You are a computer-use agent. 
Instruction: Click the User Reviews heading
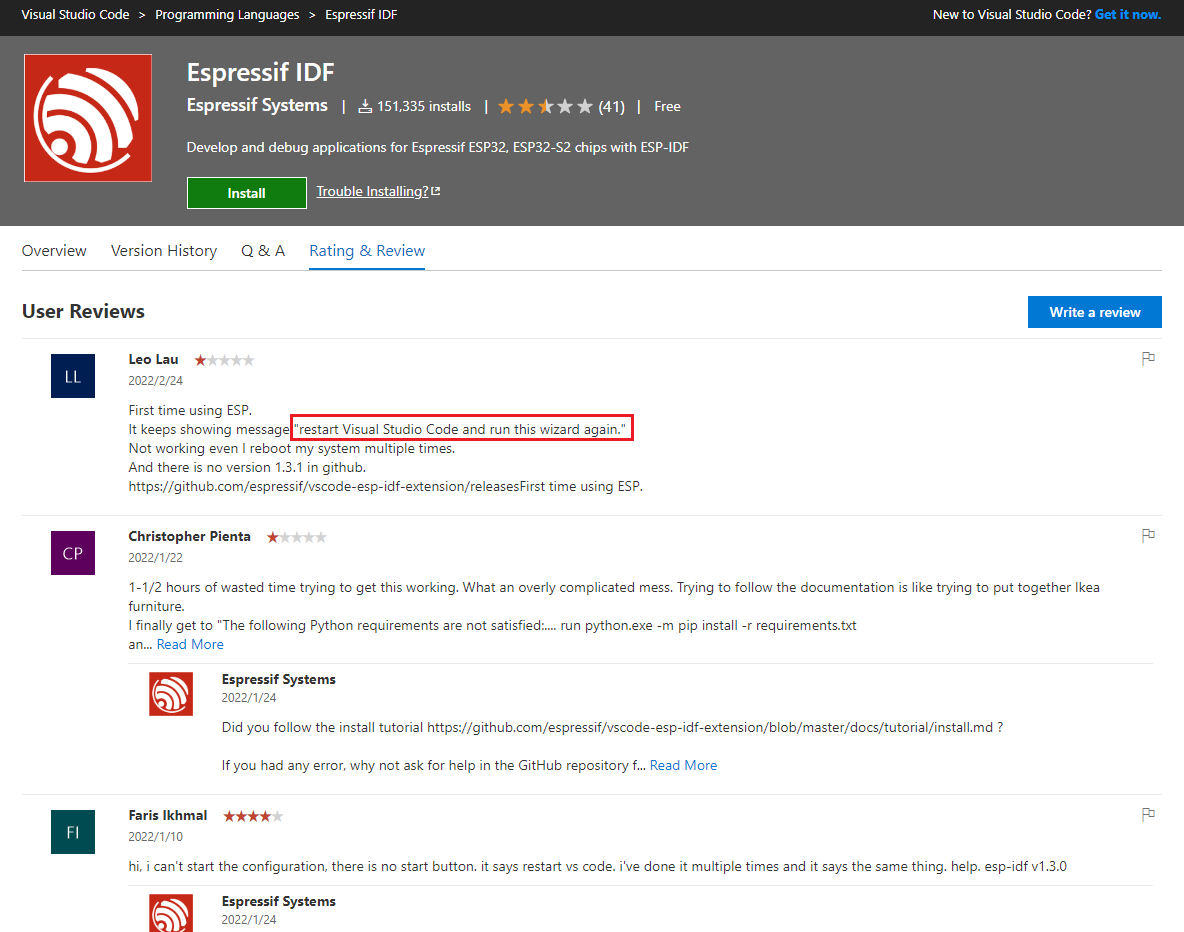[x=83, y=311]
